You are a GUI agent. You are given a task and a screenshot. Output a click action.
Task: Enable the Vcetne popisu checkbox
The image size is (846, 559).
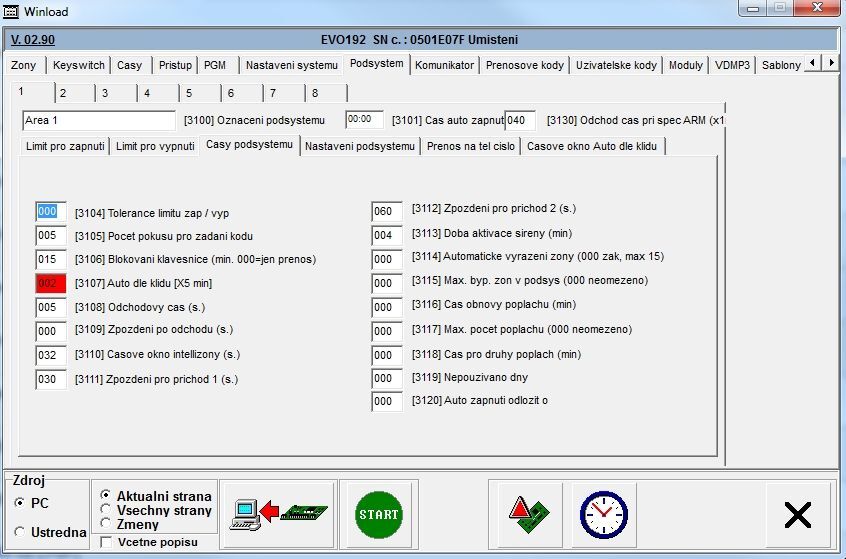coord(106,542)
